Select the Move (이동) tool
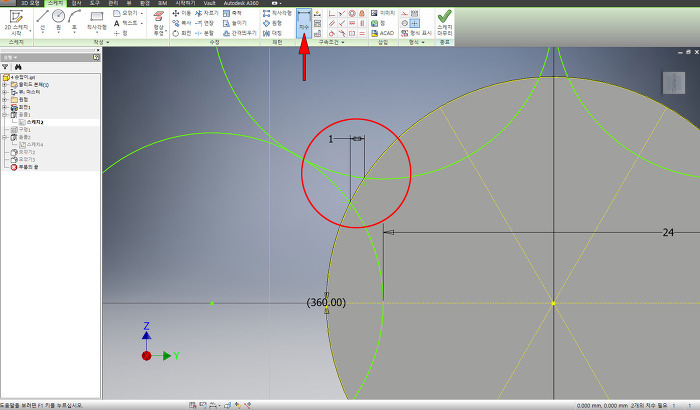Image resolution: width=700 pixels, height=410 pixels. coord(182,13)
